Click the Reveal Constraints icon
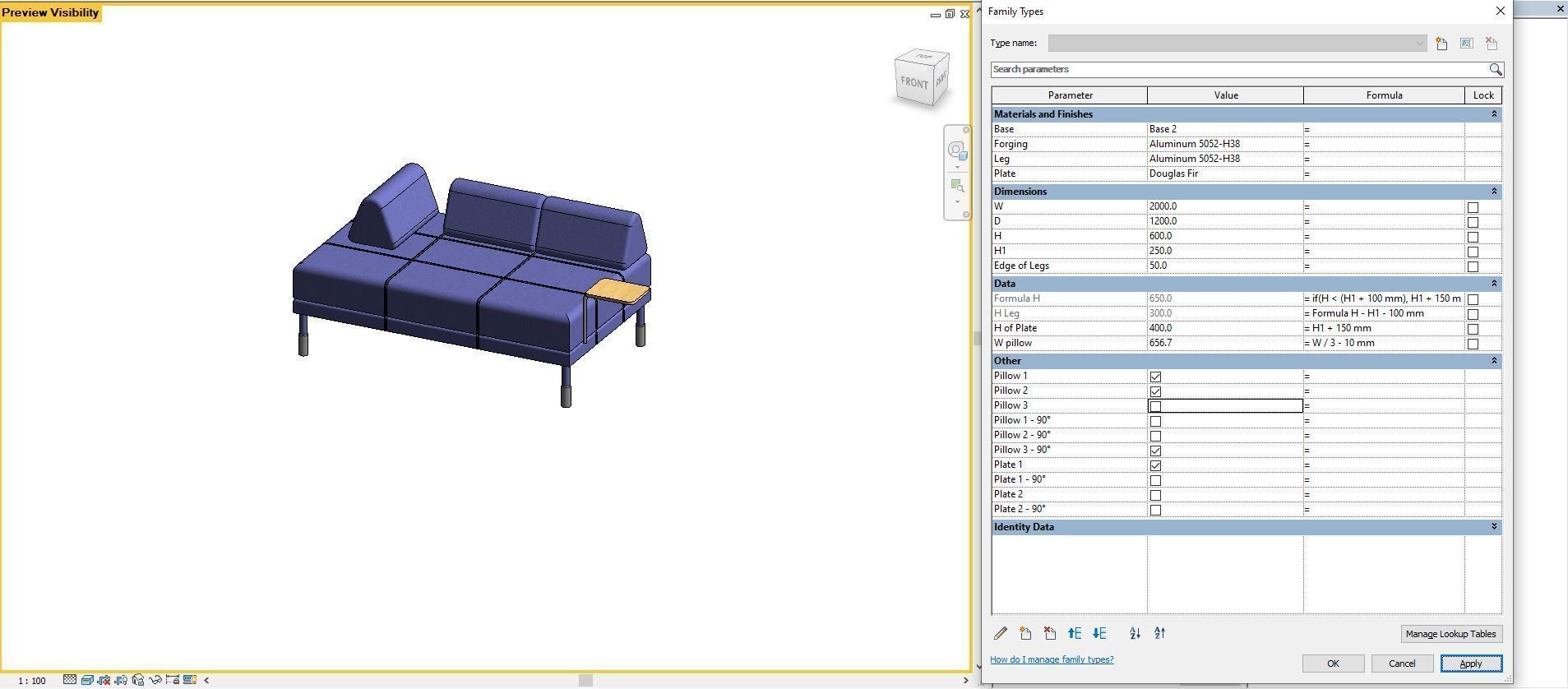Screen dimensions: 1568x689 173,680
